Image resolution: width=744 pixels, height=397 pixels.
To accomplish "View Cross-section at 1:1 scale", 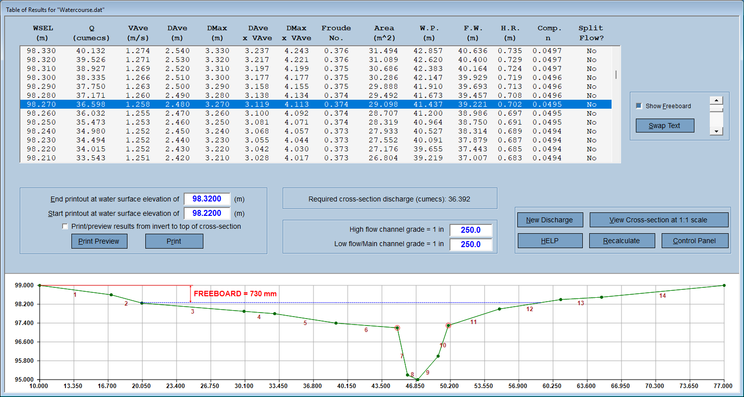I will click(x=659, y=220).
